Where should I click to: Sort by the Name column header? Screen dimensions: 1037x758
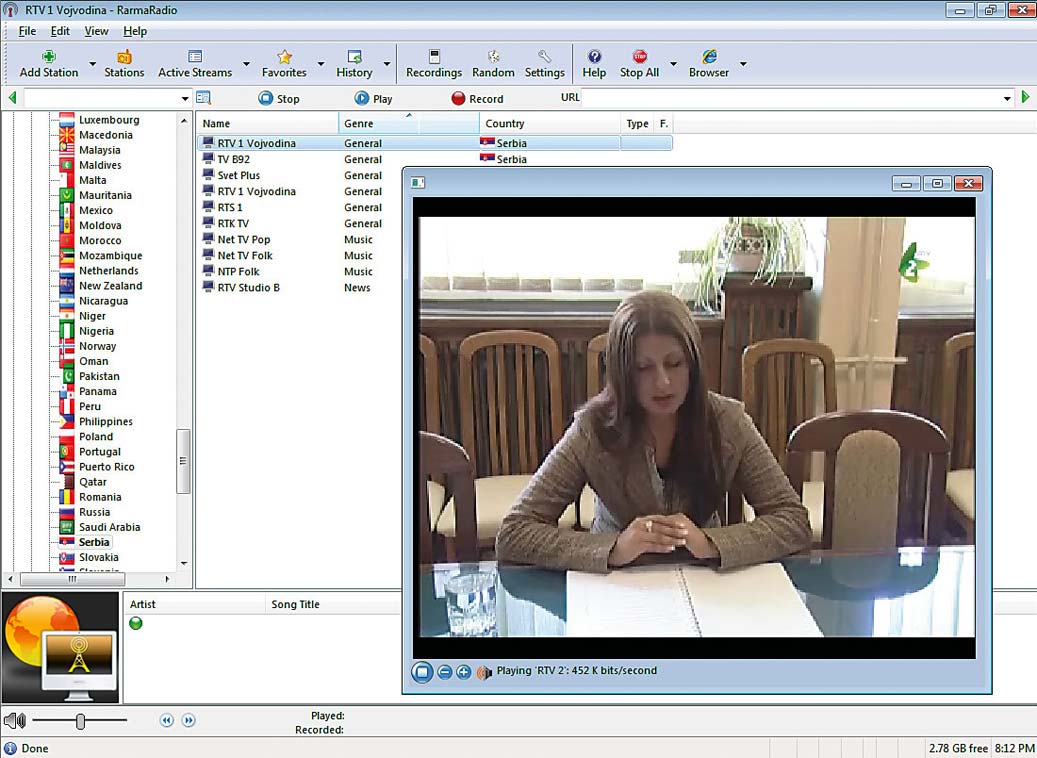(x=267, y=123)
